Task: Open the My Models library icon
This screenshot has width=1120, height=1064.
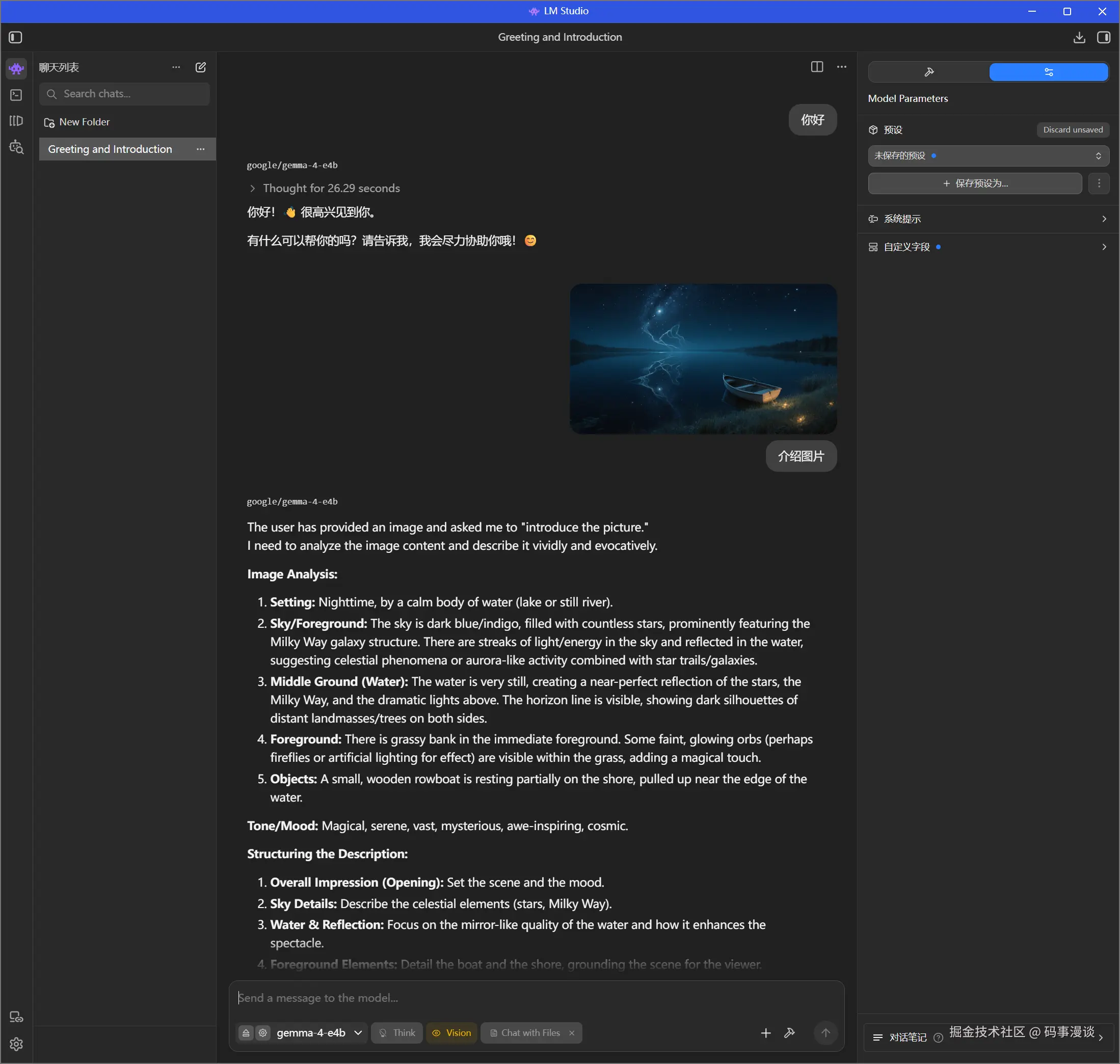Action: (x=16, y=121)
